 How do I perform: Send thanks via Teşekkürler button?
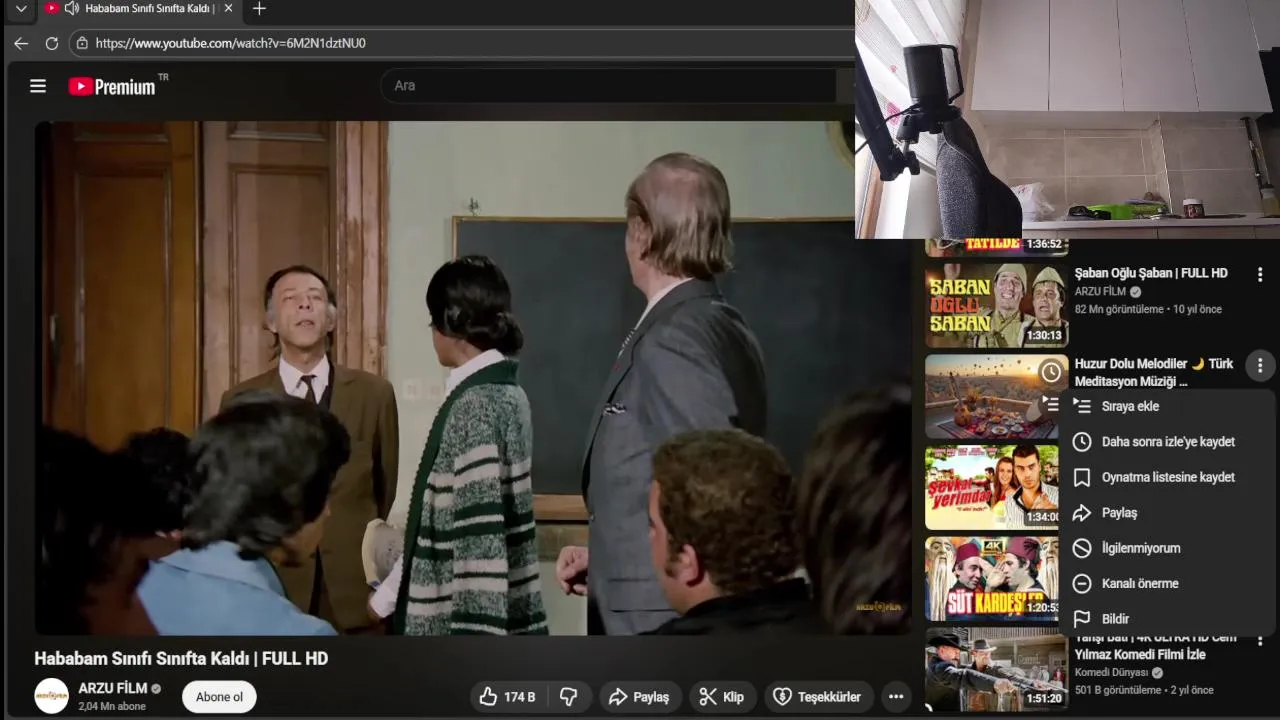(x=818, y=697)
